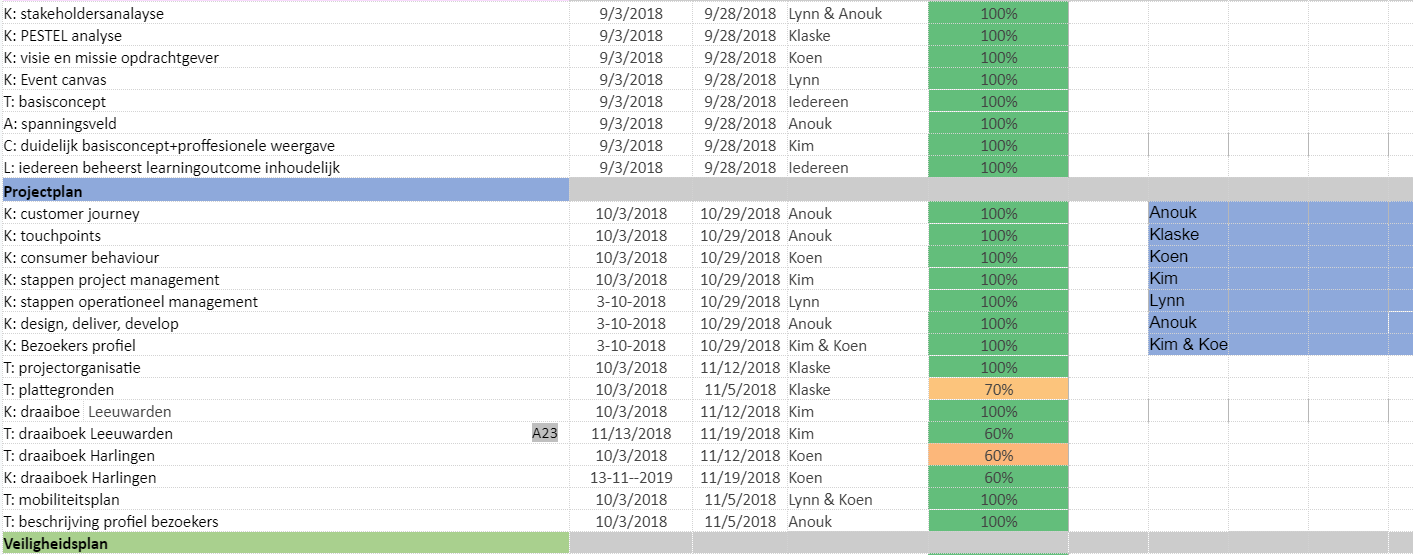The height and width of the screenshot is (555, 1413).
Task: Select the 11/13/2018 start date cell
Action: pos(631,434)
